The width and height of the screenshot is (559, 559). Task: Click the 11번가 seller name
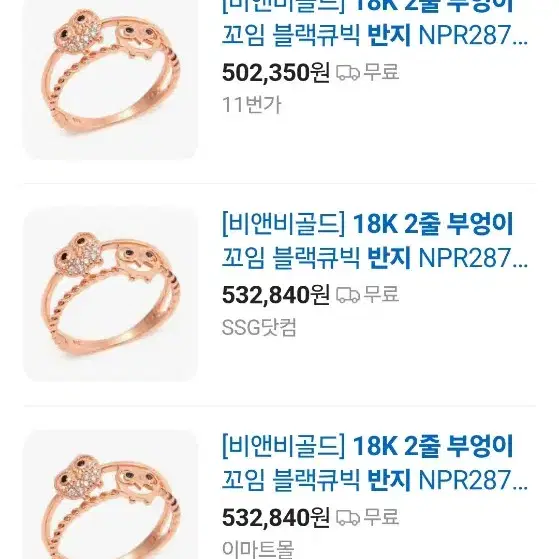click(252, 105)
